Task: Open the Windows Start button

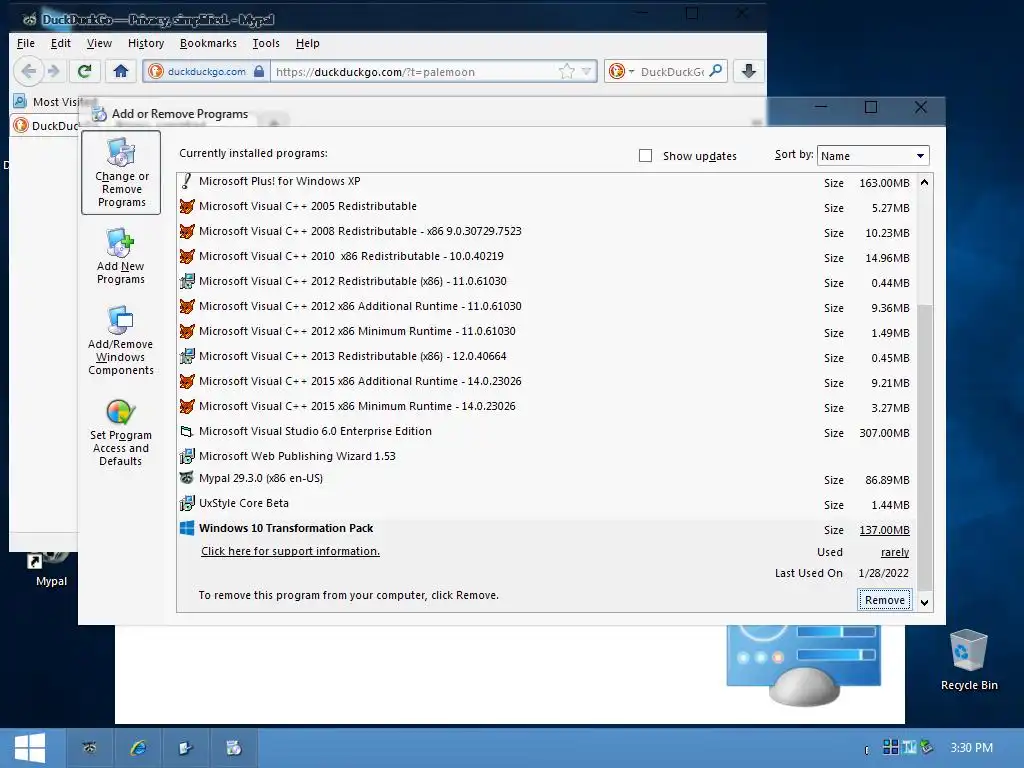Action: pyautogui.click(x=30, y=747)
